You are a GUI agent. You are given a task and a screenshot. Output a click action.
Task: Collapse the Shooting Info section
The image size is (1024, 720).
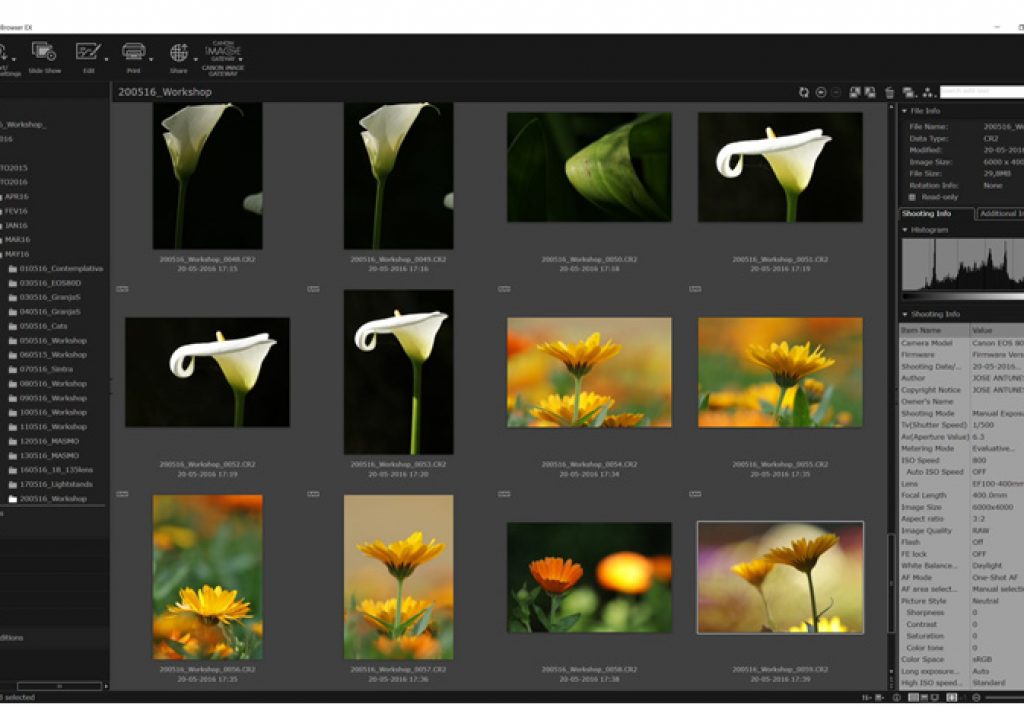pos(904,314)
